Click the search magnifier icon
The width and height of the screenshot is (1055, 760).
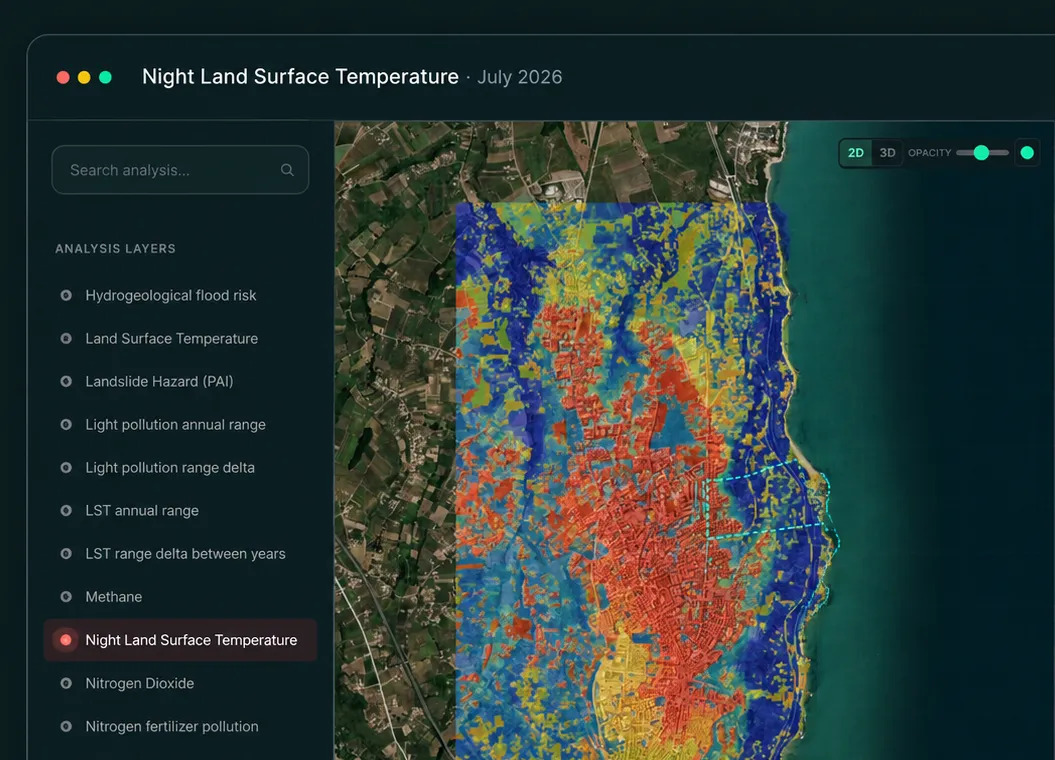[287, 170]
